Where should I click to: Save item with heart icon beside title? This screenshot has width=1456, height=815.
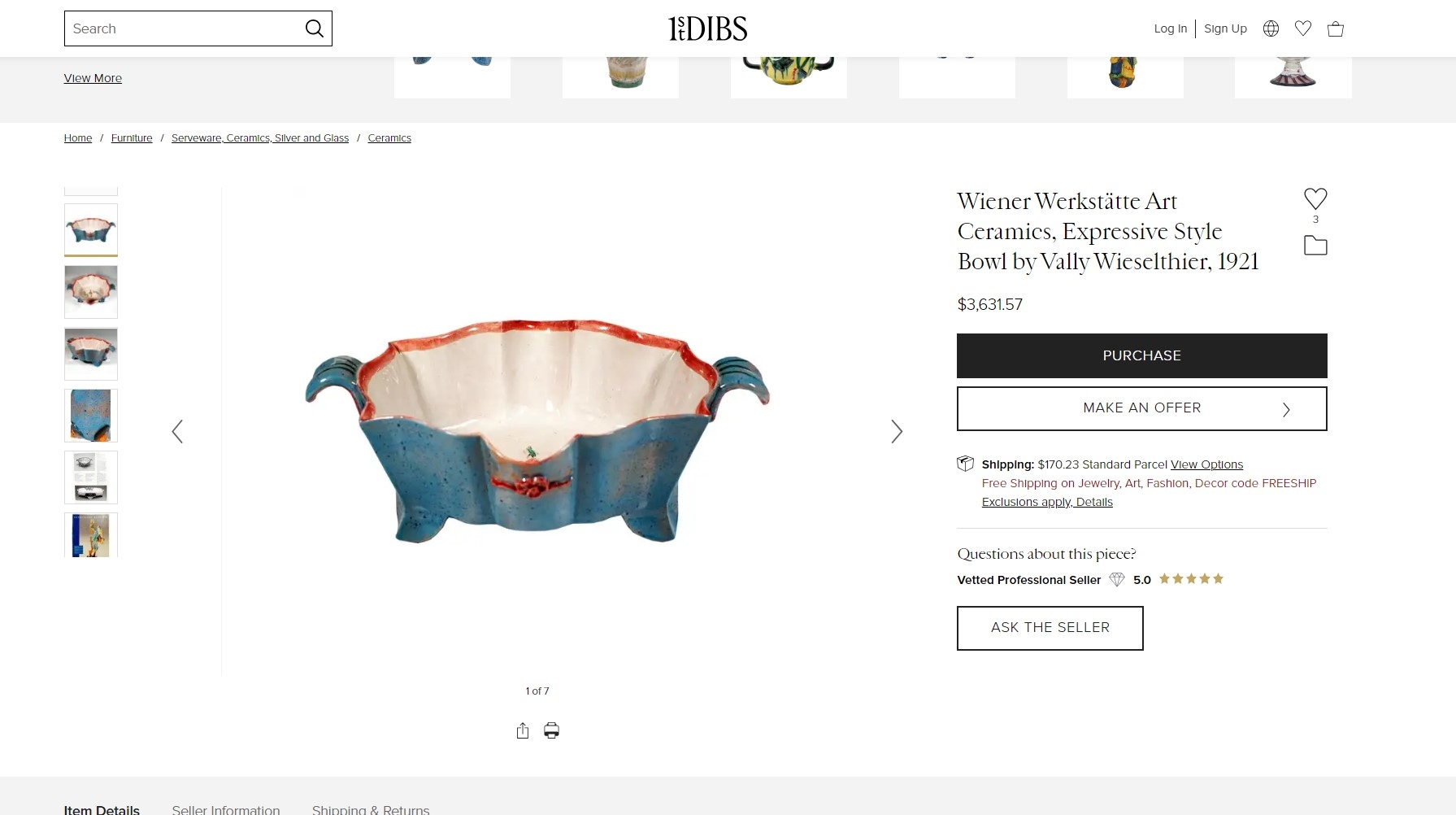[x=1315, y=198]
